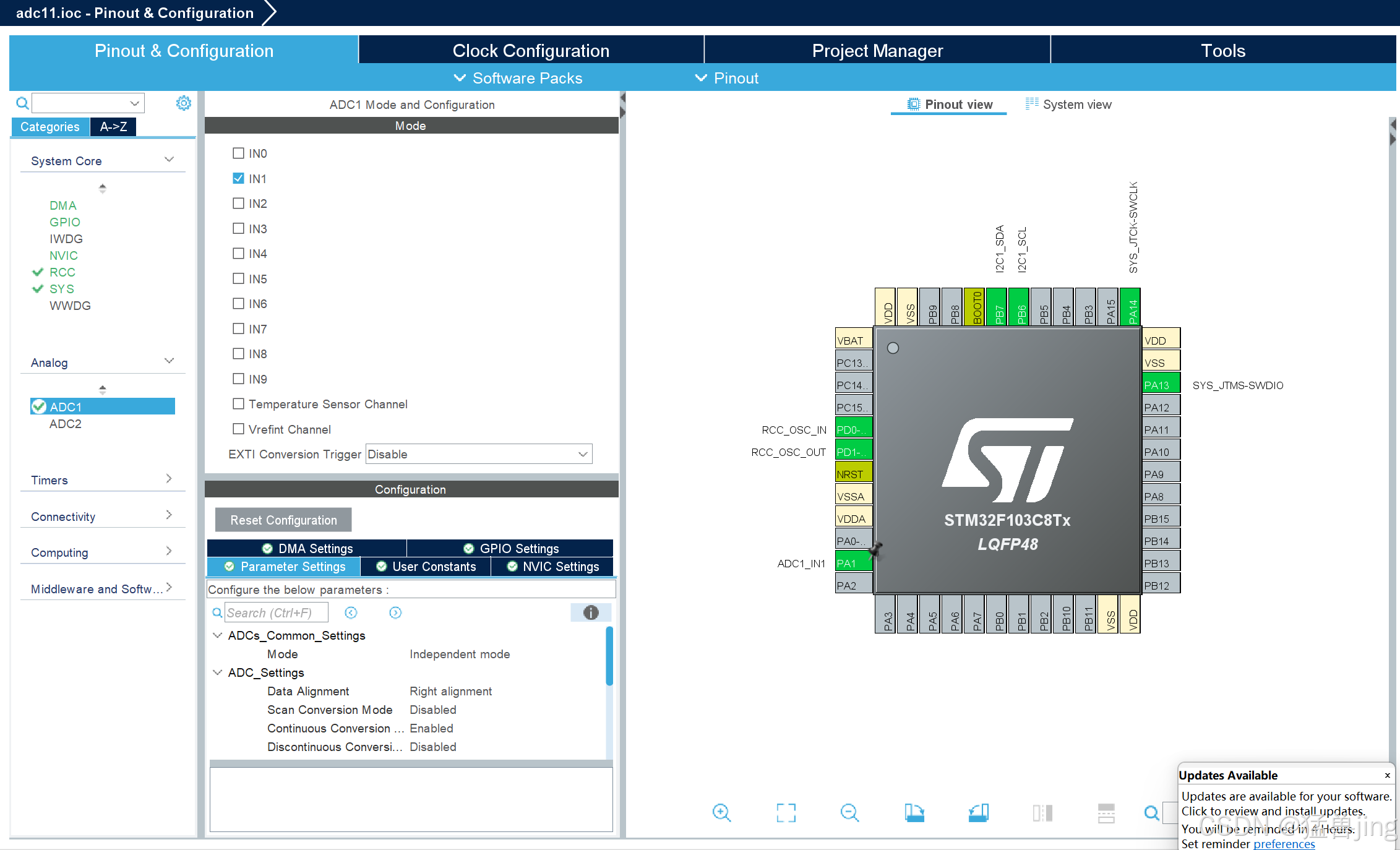1400x850 pixels.
Task: Open the info help icon in Parameter Settings
Action: click(x=591, y=612)
